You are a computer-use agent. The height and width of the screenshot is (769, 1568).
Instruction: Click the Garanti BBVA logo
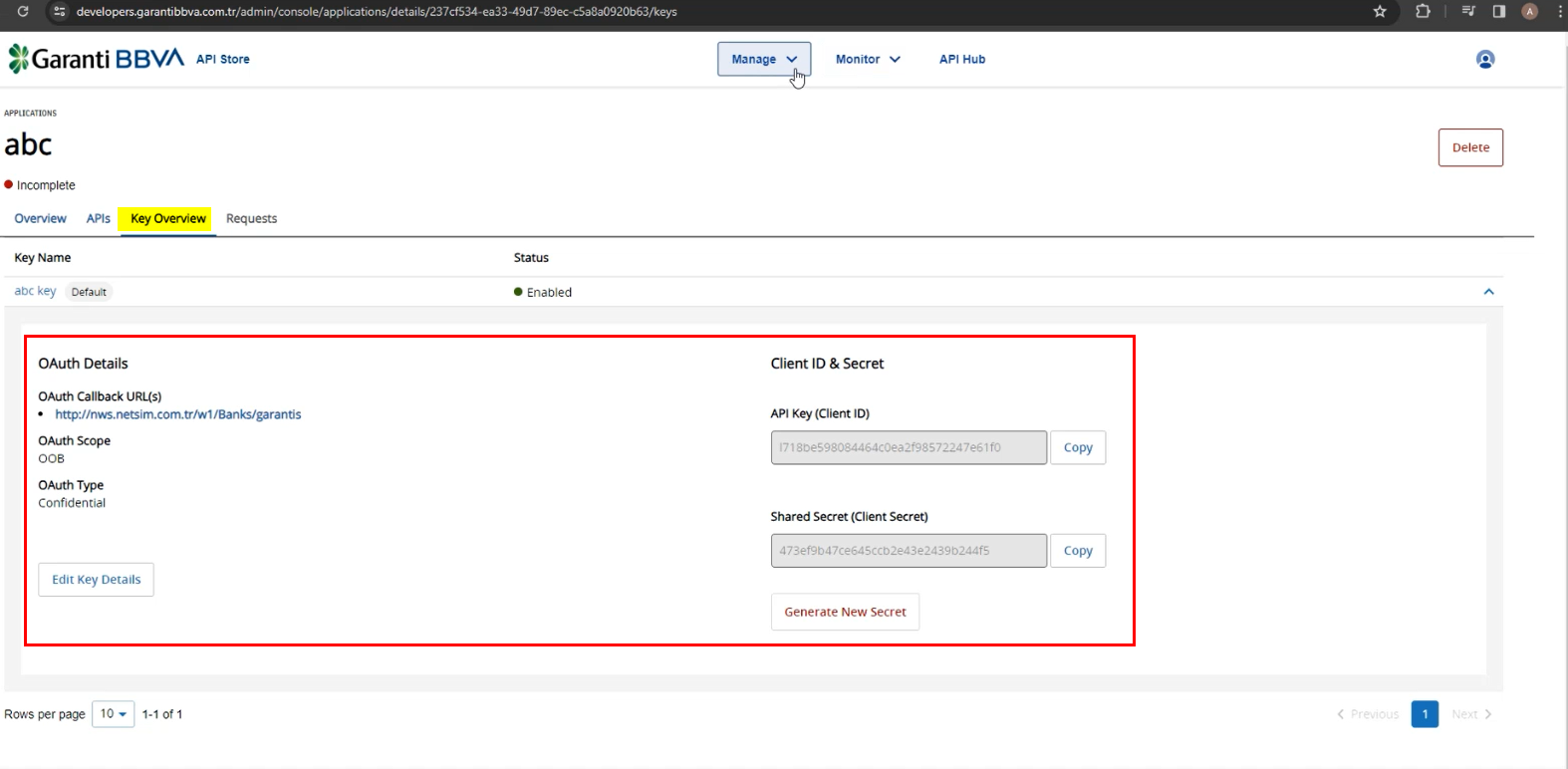click(96, 59)
